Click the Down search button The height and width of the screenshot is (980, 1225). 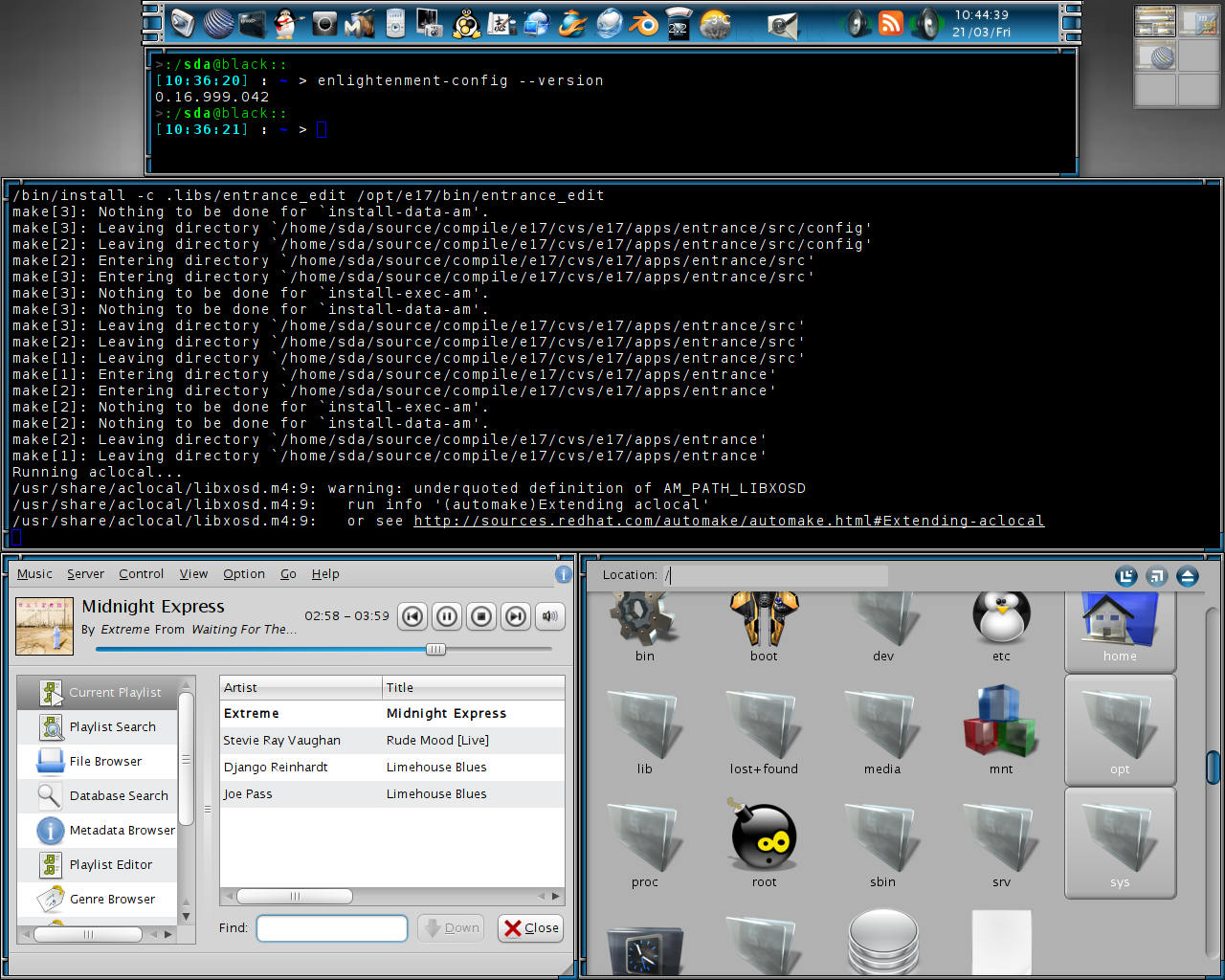[x=451, y=927]
